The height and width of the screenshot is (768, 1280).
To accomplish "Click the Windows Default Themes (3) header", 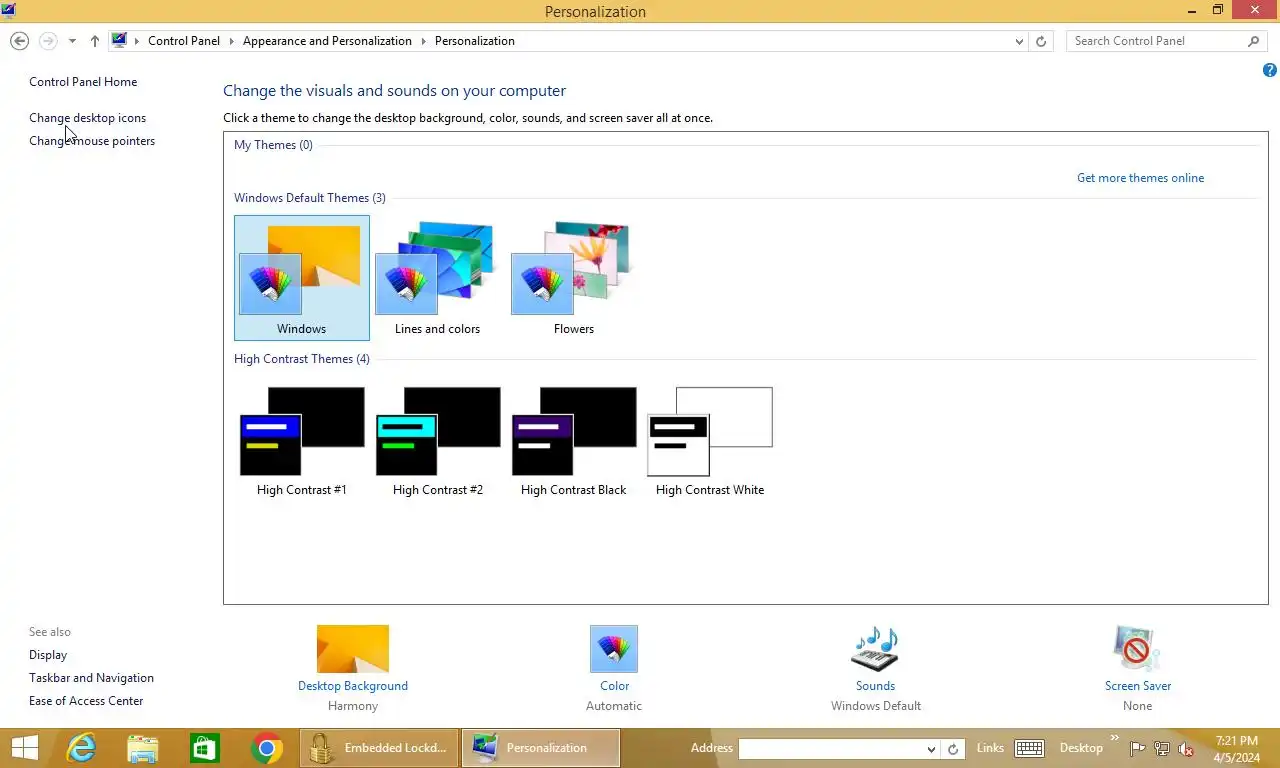I will [x=310, y=198].
